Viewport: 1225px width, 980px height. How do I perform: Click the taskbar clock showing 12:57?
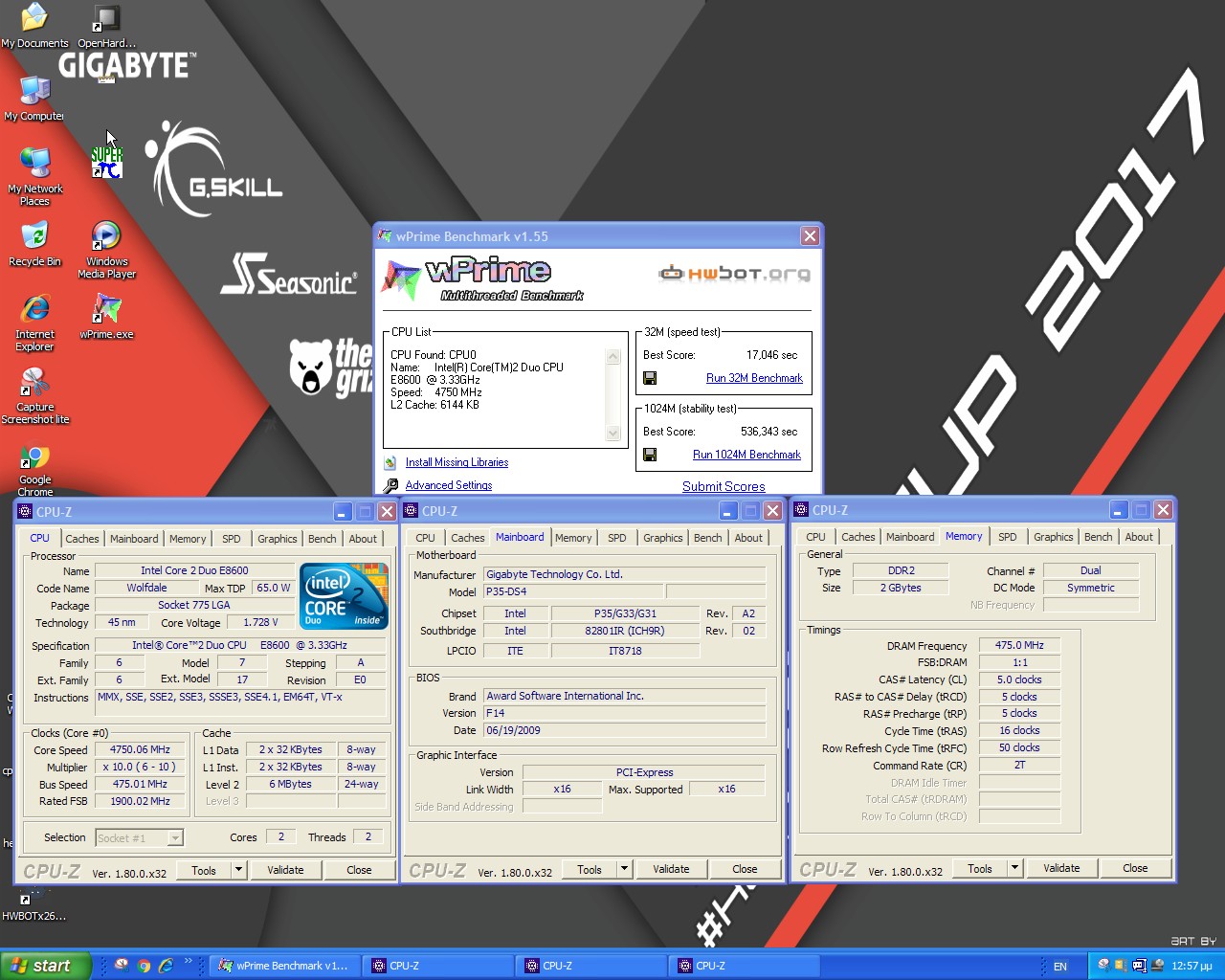pyautogui.click(x=1192, y=967)
